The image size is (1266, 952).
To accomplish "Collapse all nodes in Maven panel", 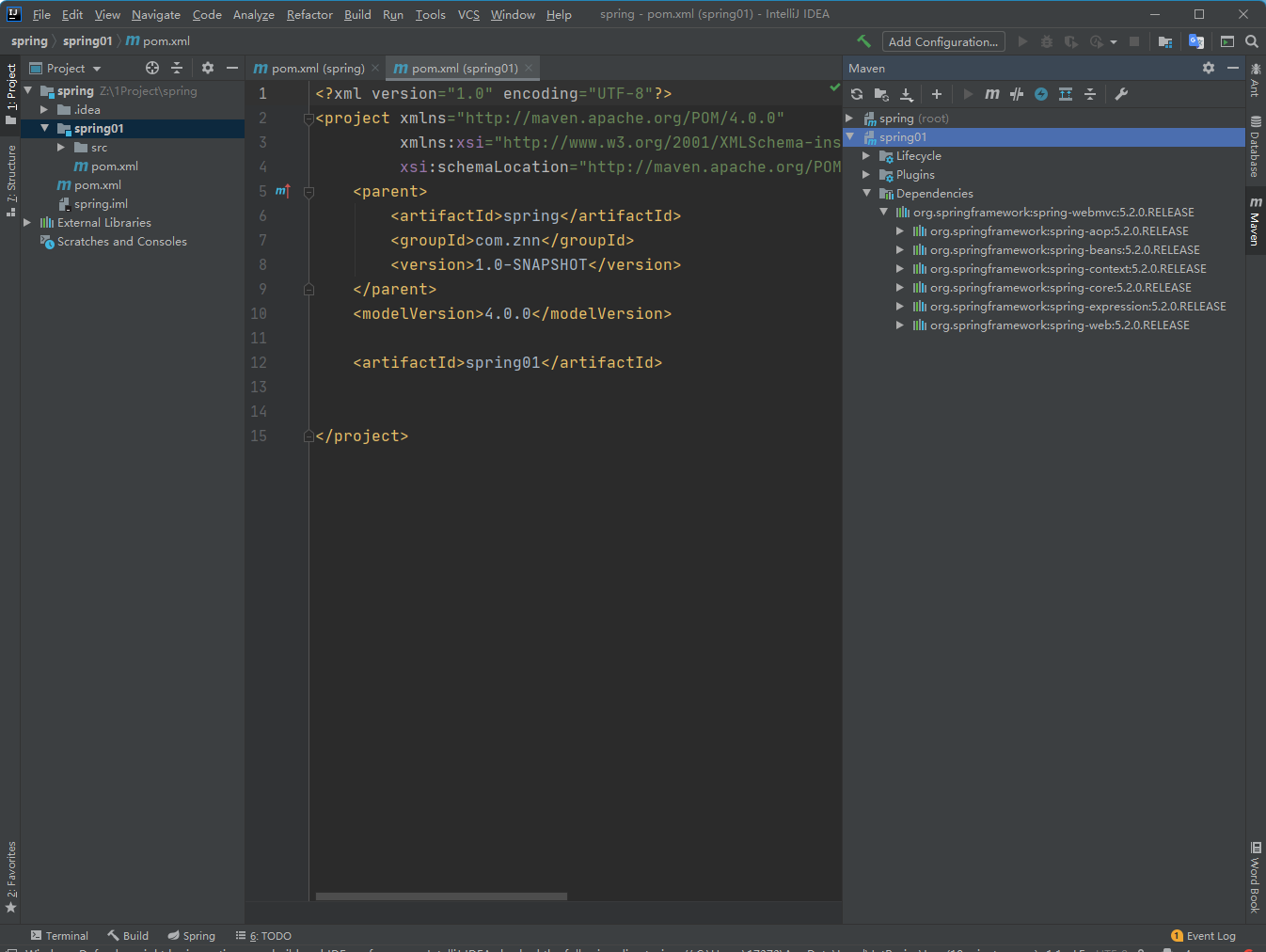I will (x=1090, y=94).
